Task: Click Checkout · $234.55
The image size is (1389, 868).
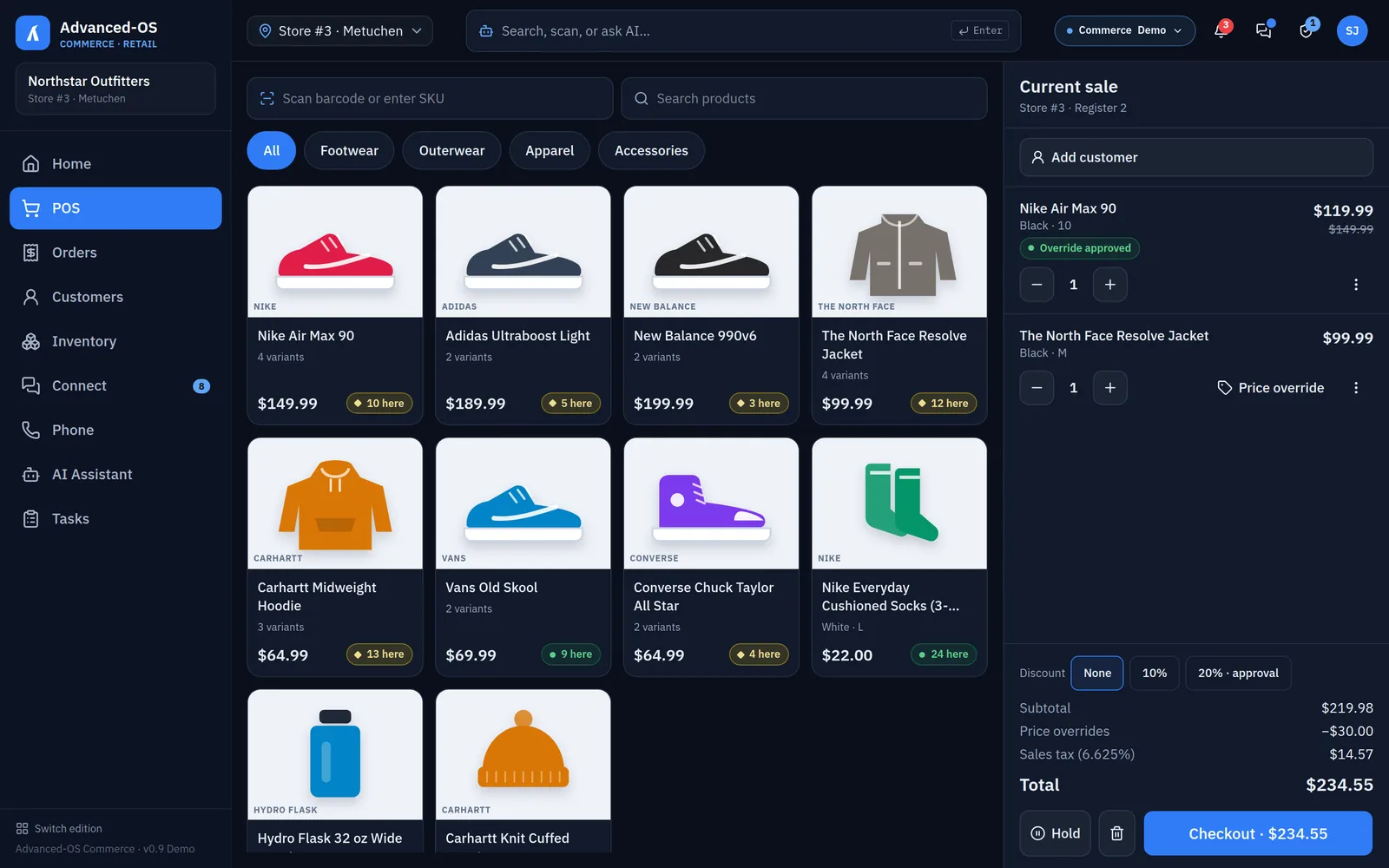Action: [1258, 833]
